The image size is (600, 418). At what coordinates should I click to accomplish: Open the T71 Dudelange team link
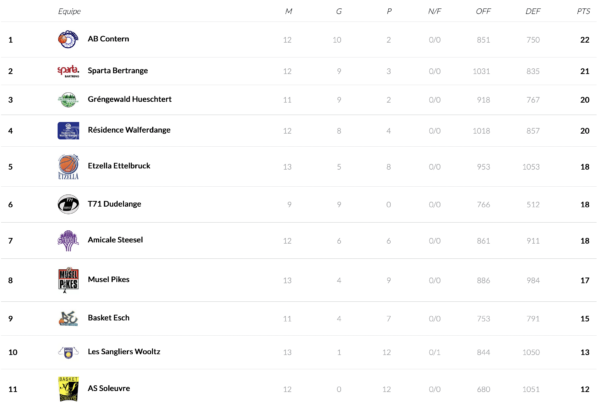(x=113, y=203)
